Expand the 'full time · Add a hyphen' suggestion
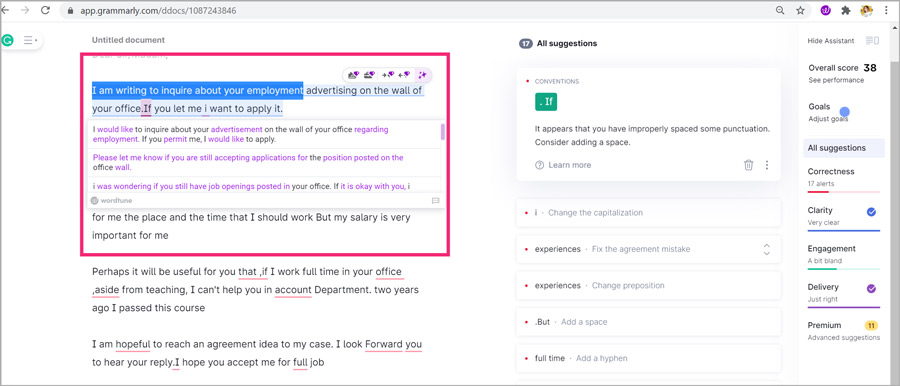 pos(649,358)
